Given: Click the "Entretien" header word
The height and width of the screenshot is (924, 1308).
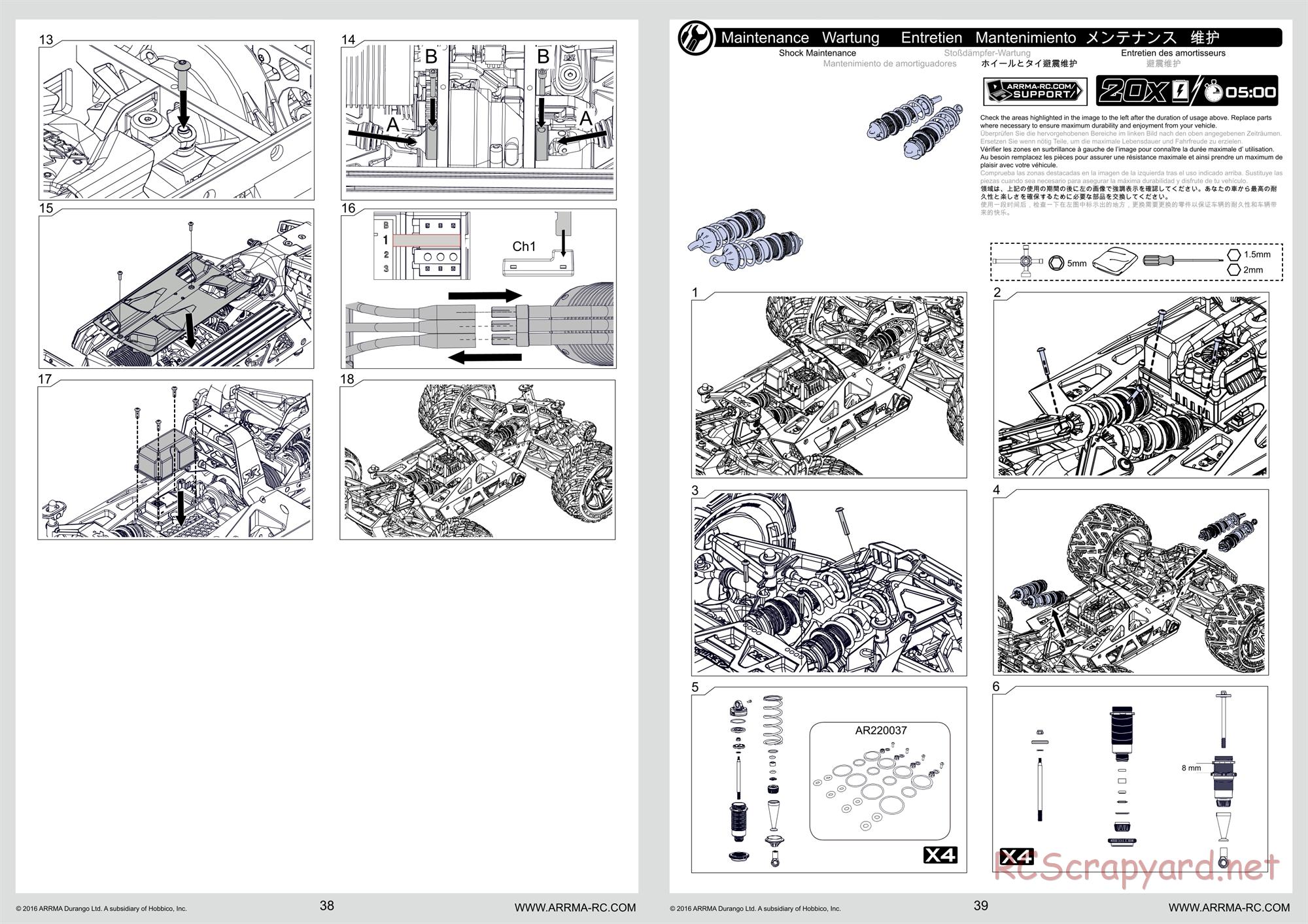Looking at the screenshot, I should (x=931, y=38).
